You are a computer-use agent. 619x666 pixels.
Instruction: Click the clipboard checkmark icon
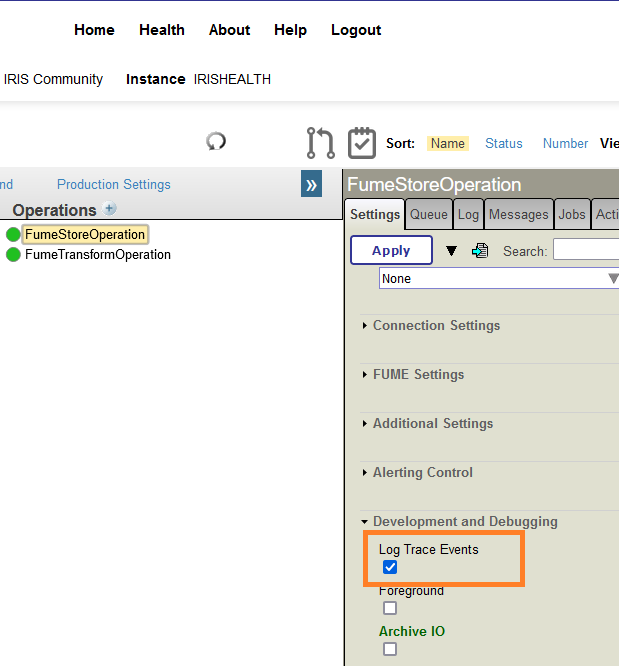pos(361,143)
